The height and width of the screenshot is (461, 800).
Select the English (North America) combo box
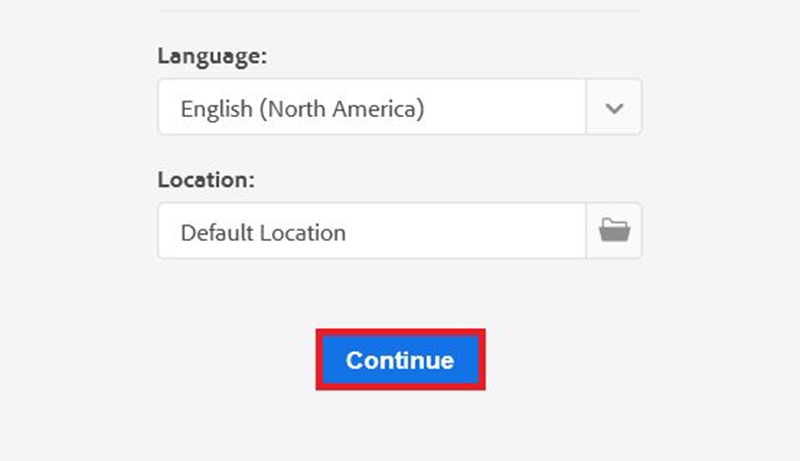[399, 107]
